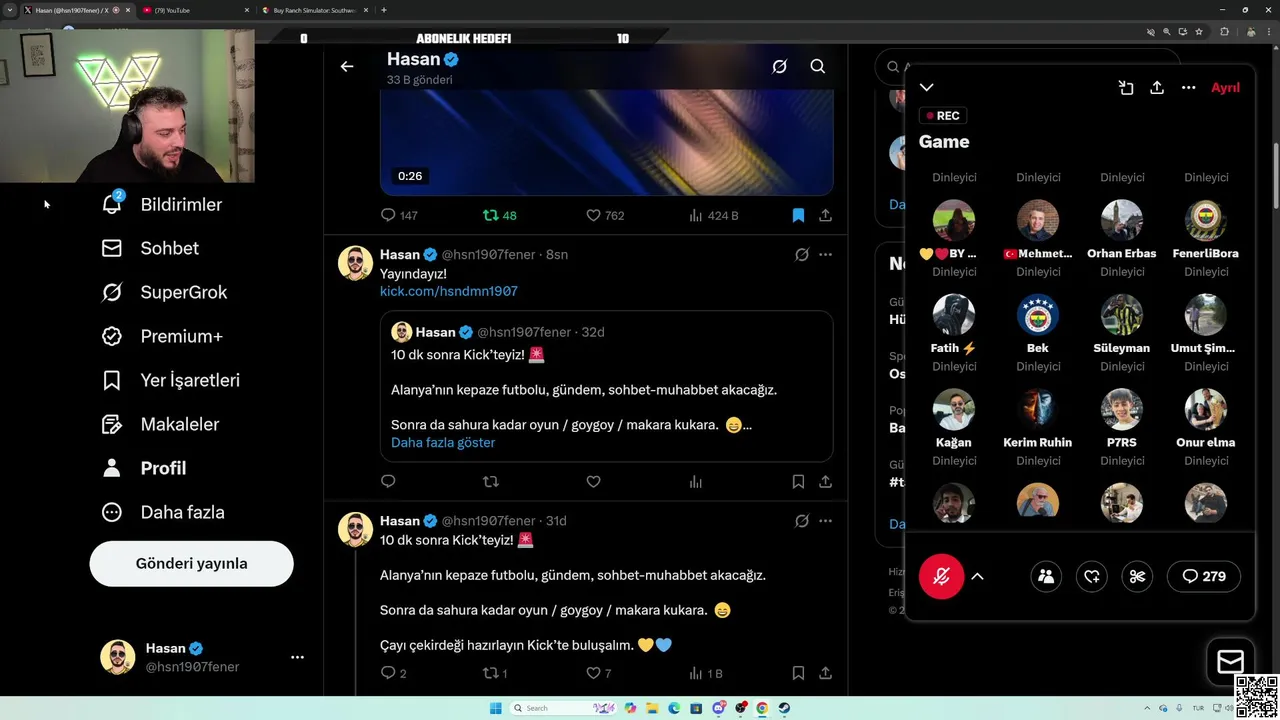The height and width of the screenshot is (720, 1280).
Task: Open more options on 31d post
Action: click(x=825, y=520)
